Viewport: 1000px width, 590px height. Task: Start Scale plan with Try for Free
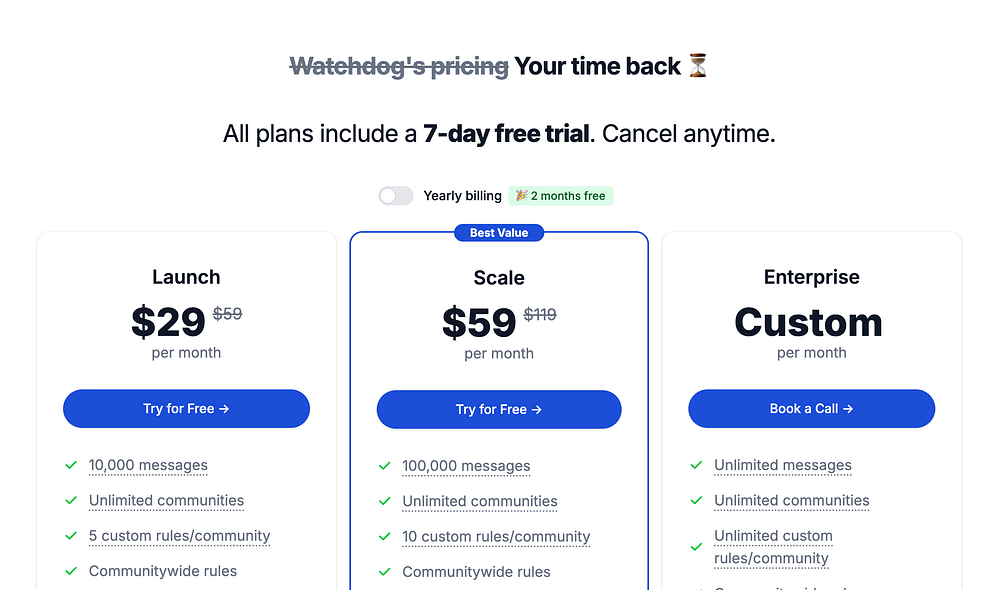[x=499, y=409]
